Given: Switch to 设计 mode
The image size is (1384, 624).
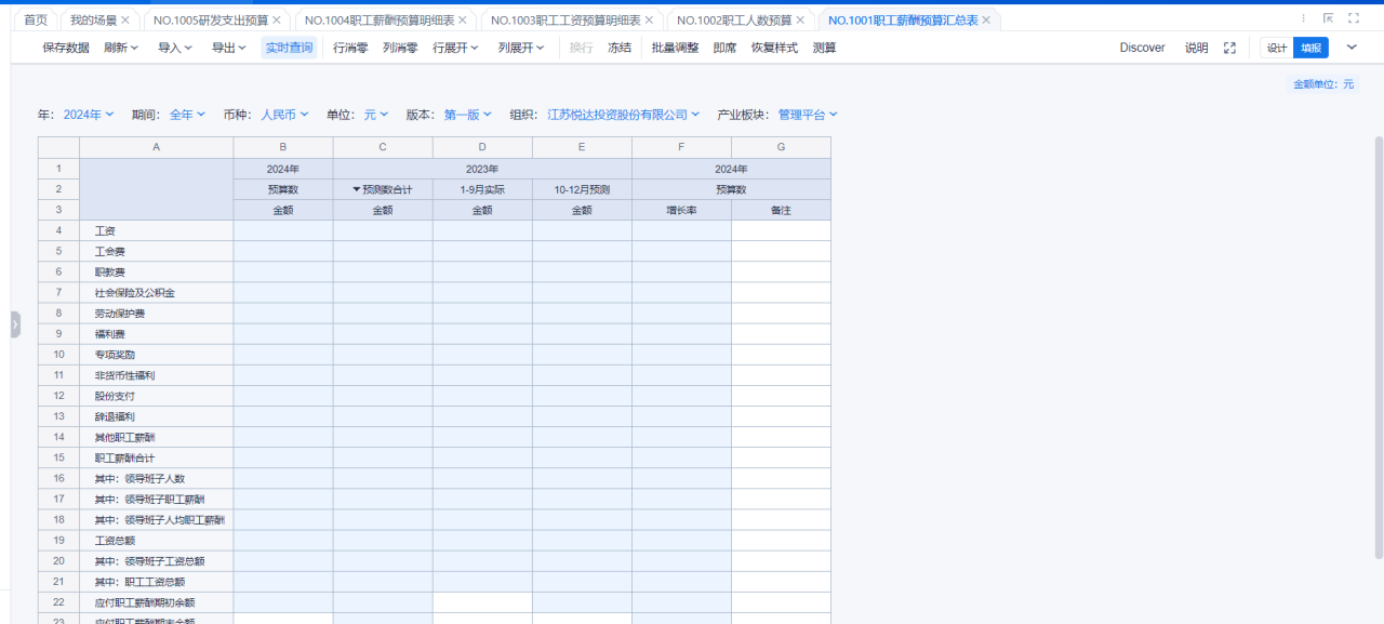Looking at the screenshot, I should coord(1277,48).
